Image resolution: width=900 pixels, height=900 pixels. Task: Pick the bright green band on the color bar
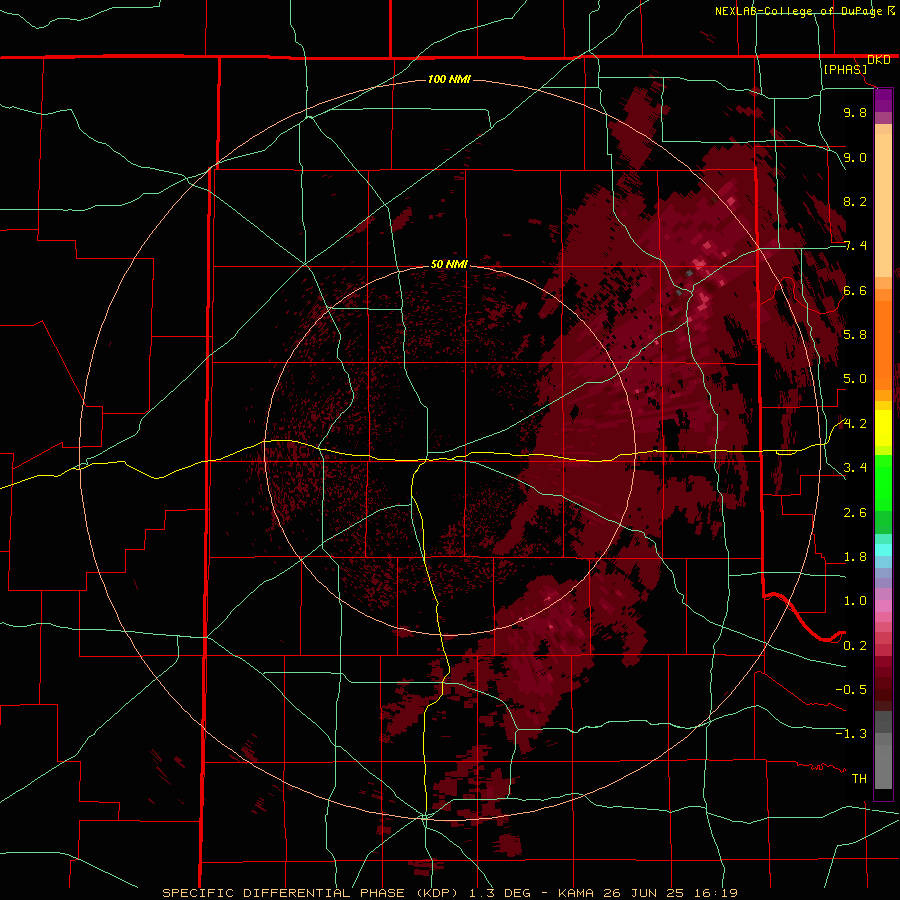pyautogui.click(x=883, y=482)
